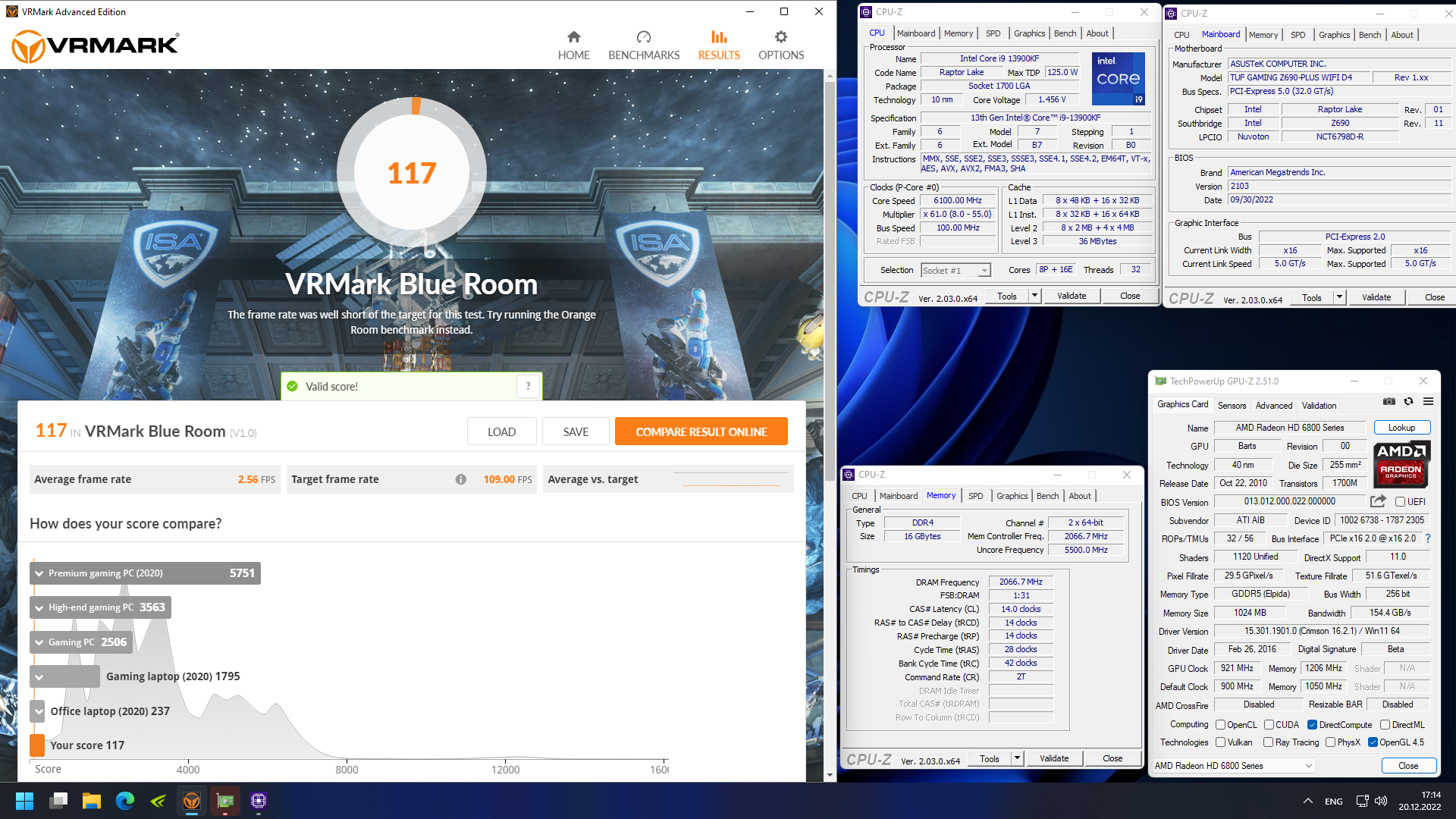Switch to Bench tab in CPU-Z Mainboard window

coord(1370,35)
